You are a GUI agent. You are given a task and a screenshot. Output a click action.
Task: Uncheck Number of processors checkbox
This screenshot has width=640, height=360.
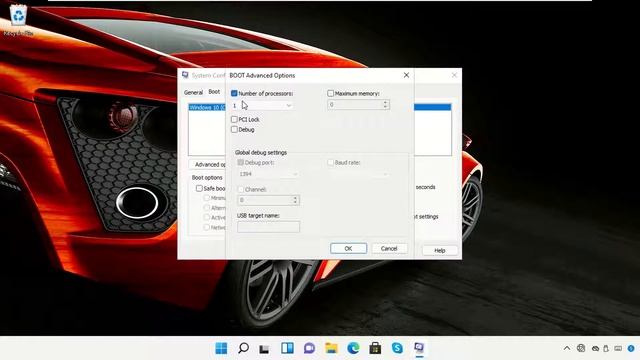tap(234, 93)
